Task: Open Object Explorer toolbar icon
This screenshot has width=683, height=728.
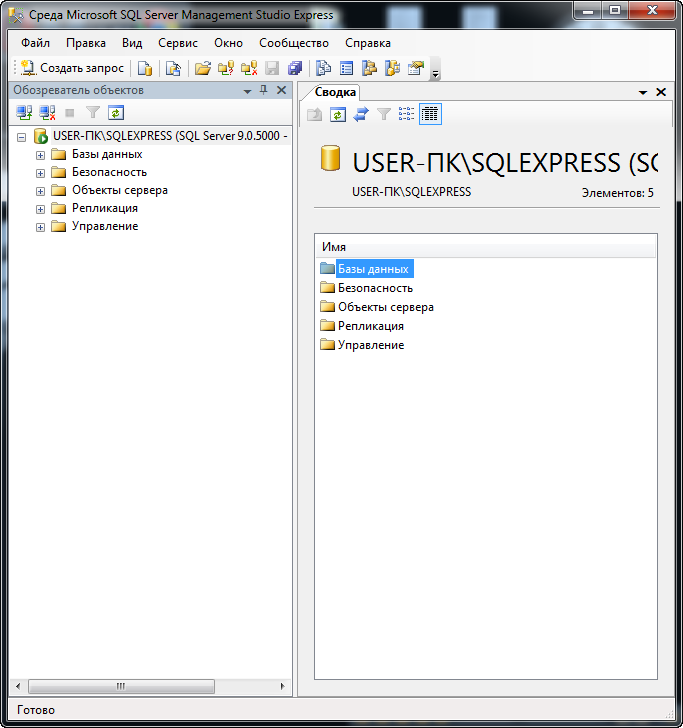Action: coord(370,69)
